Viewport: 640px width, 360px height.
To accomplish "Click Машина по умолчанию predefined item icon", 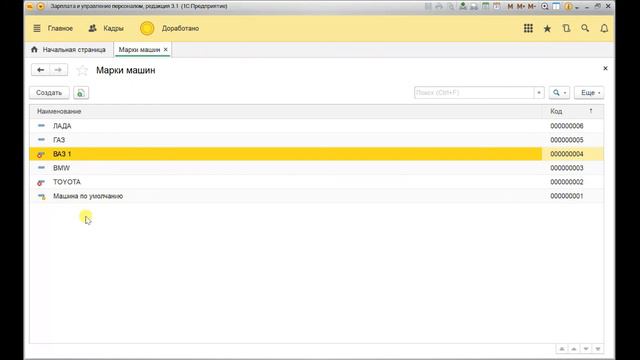I will [41, 196].
